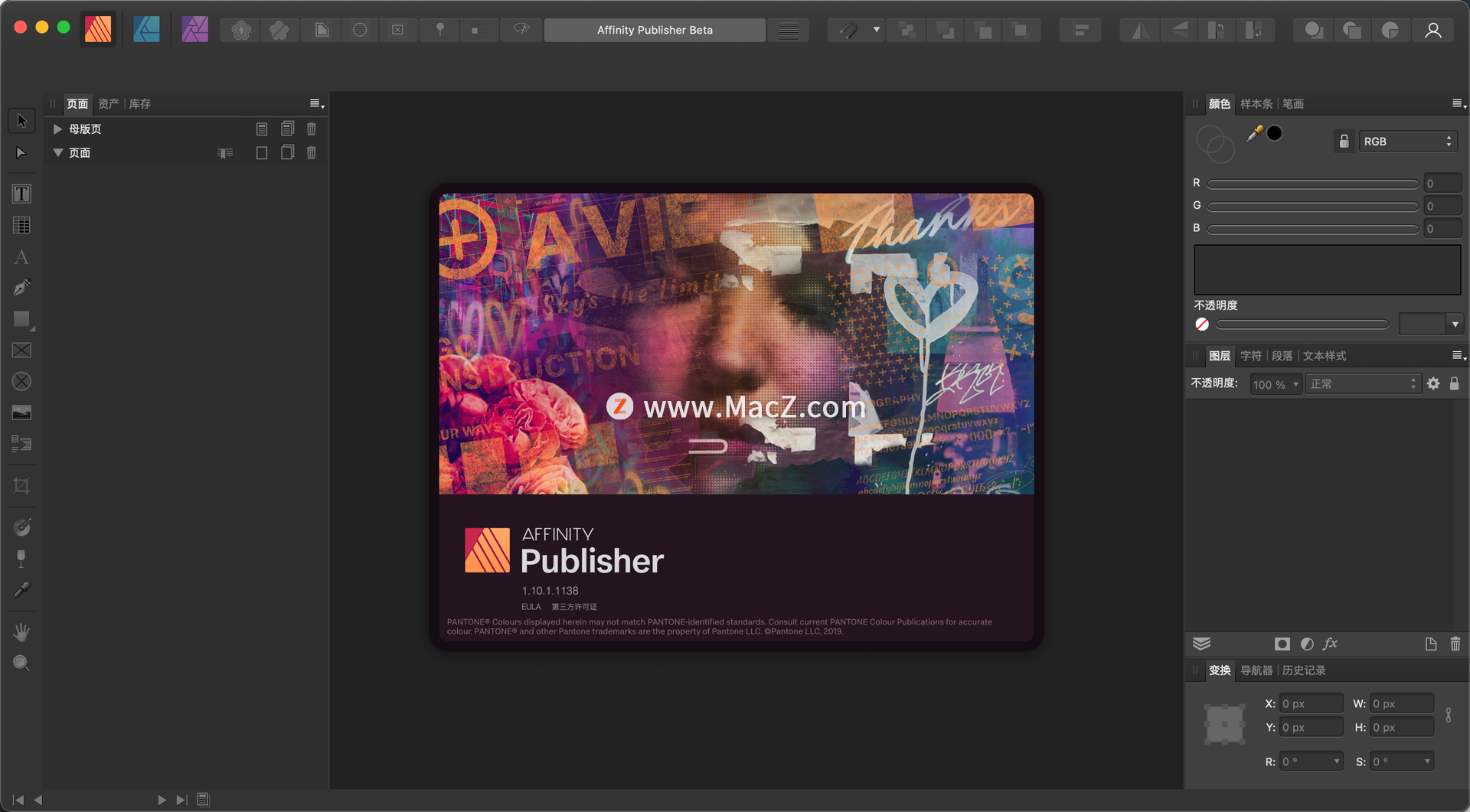Select the Picture Frame Ellipse tool

pyautogui.click(x=21, y=381)
